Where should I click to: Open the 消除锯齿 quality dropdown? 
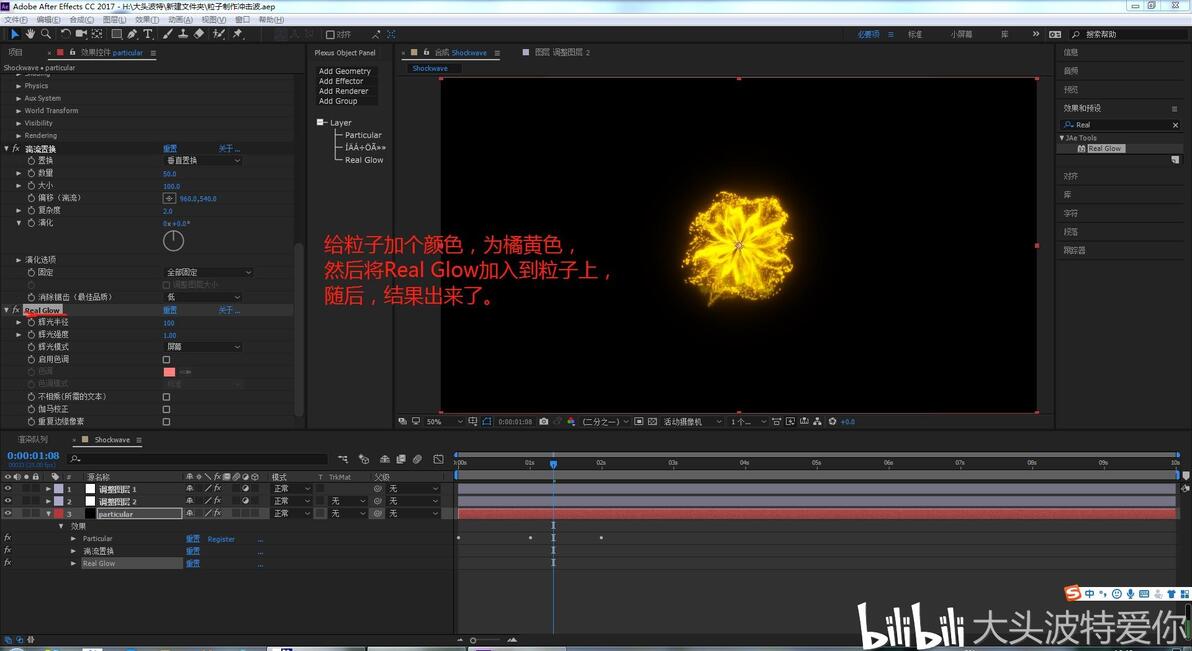click(203, 297)
